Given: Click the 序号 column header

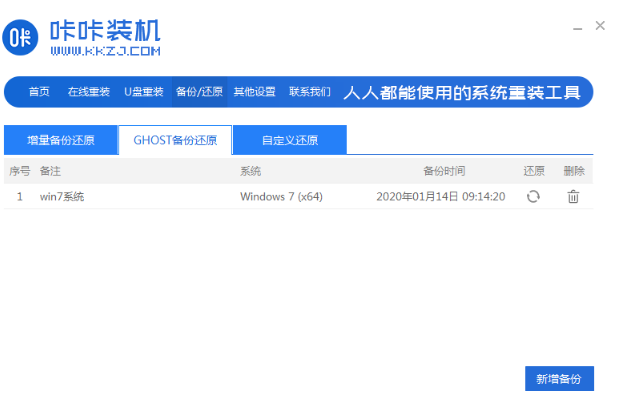Looking at the screenshot, I should click(20, 172).
